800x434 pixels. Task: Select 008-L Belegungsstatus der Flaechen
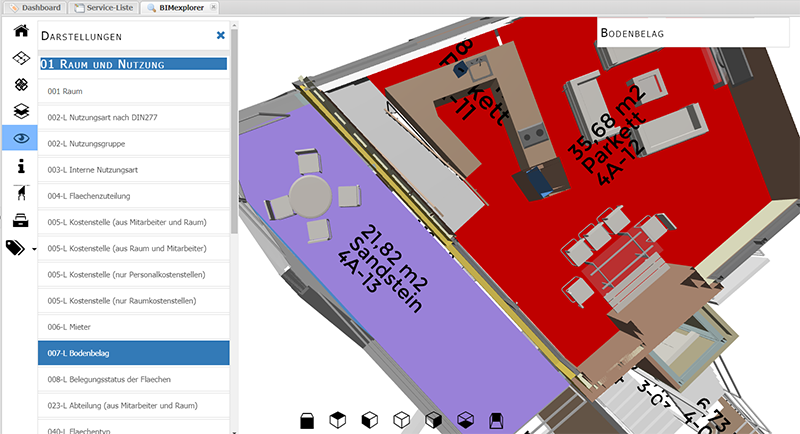pos(134,379)
